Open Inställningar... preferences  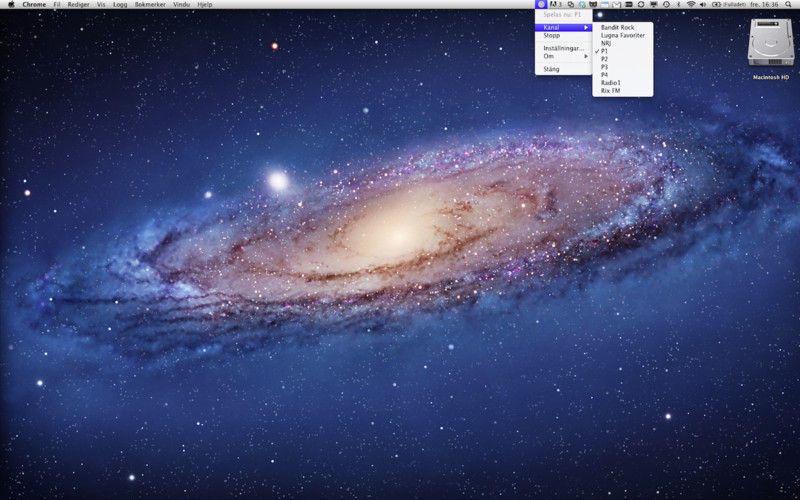click(563, 48)
